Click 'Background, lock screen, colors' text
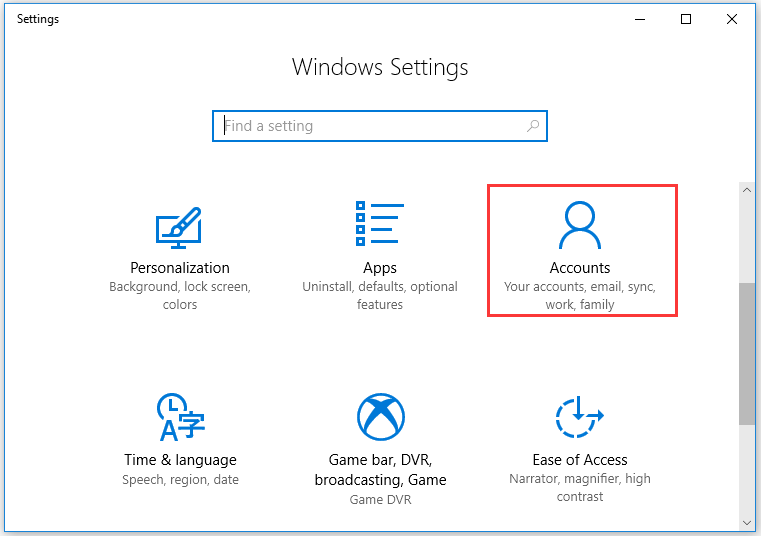This screenshot has width=761, height=536. (180, 295)
